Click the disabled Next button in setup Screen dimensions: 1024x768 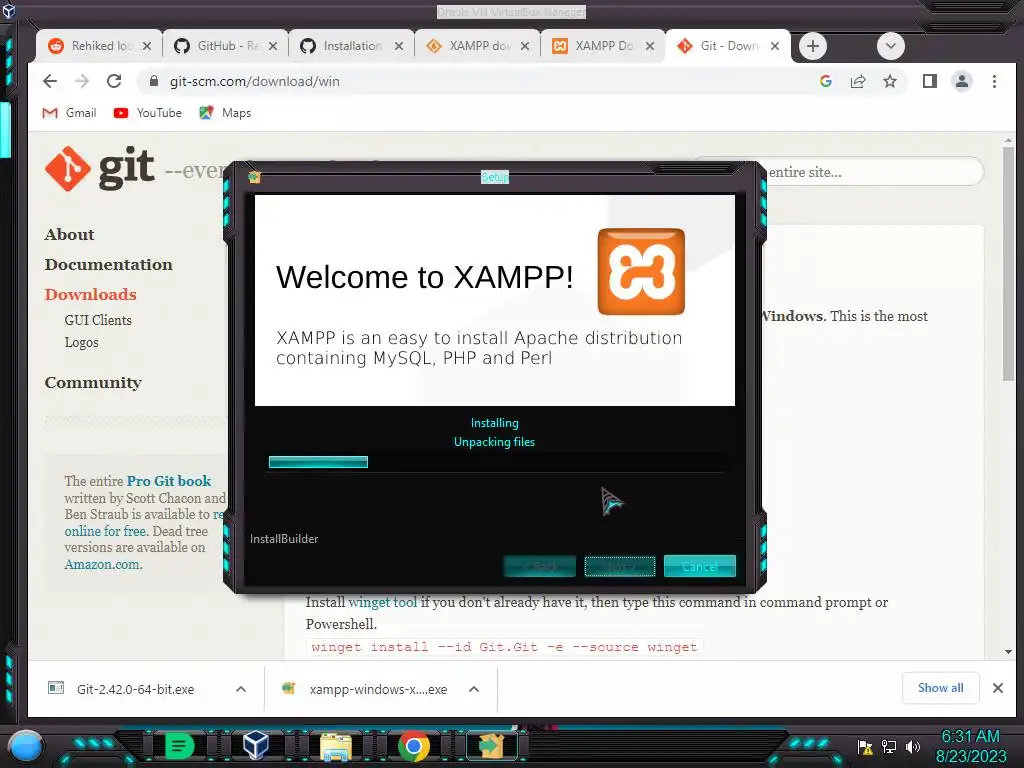click(620, 566)
